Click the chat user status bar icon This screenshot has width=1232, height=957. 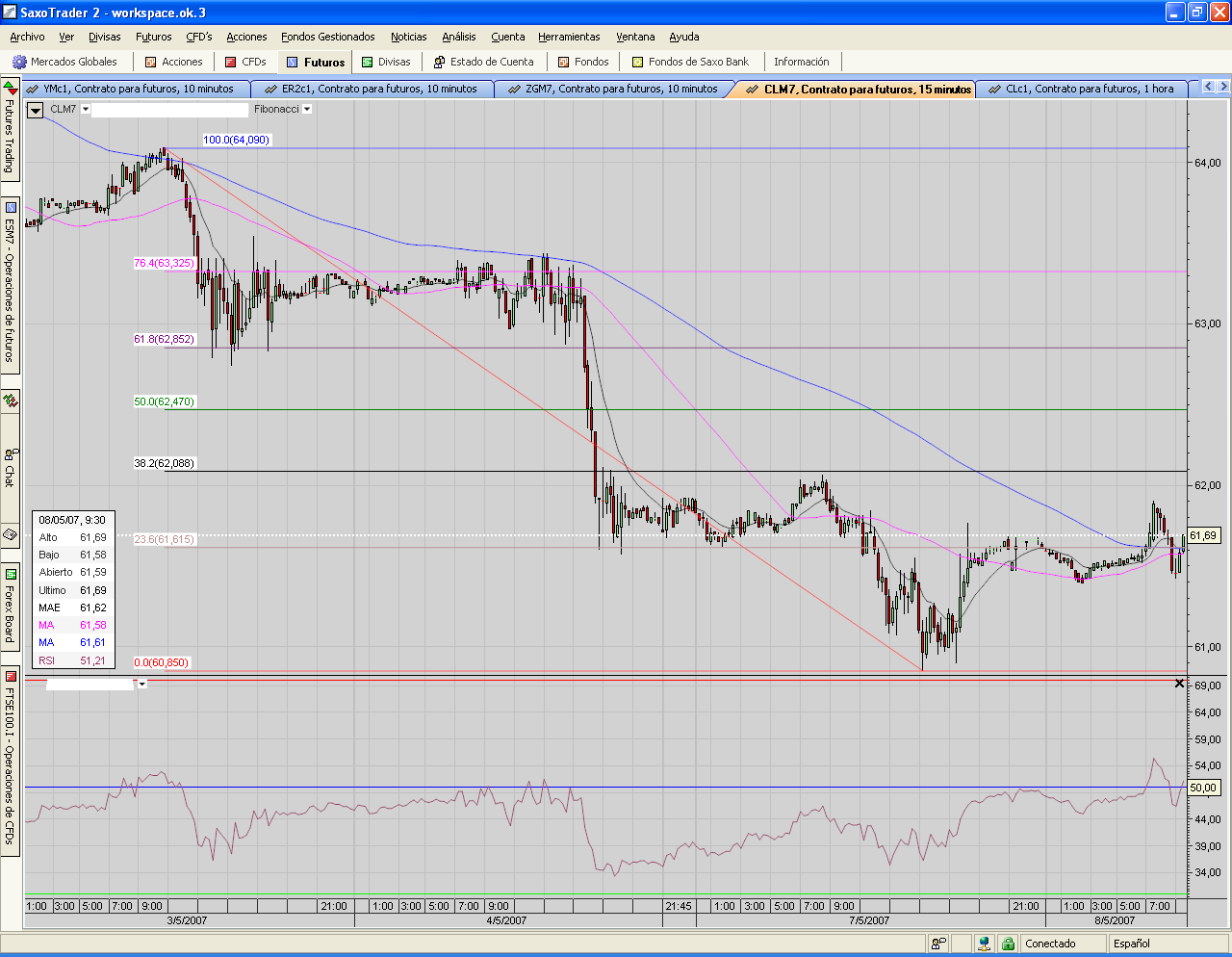(x=939, y=944)
